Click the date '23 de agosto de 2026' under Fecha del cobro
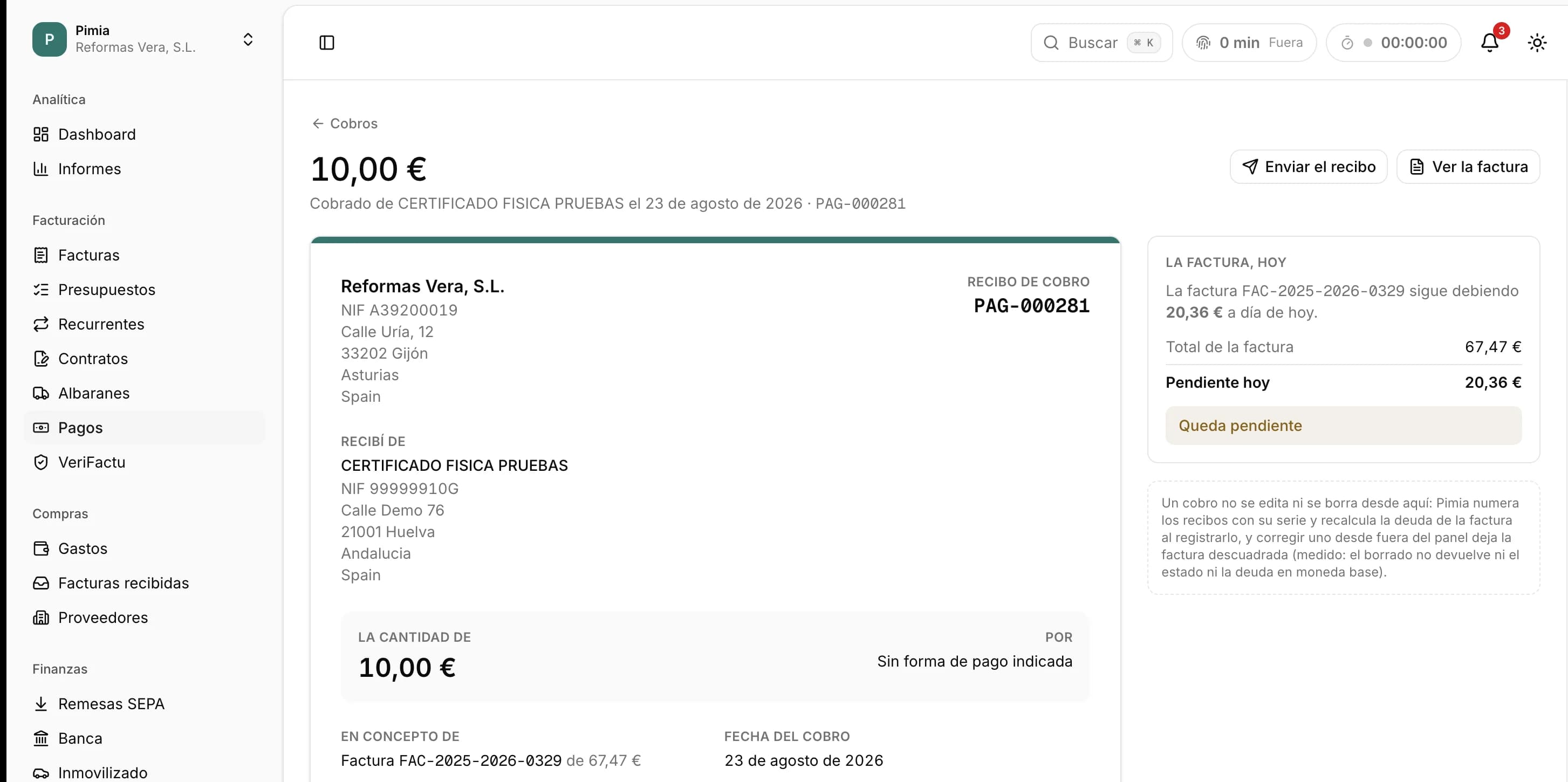 coord(804,761)
